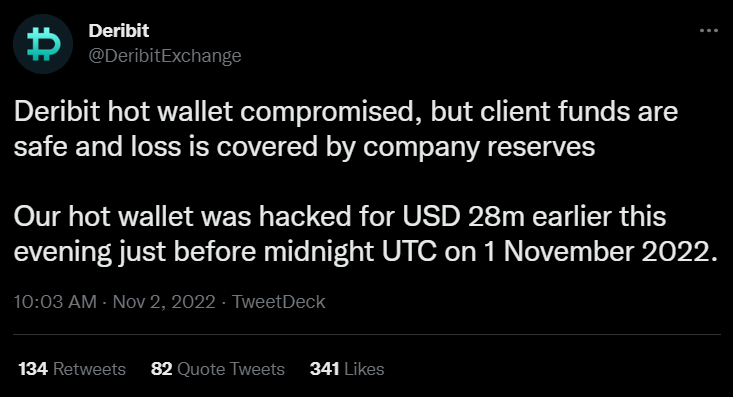Select the paragraph starting 'Our hot wallet'

(x=366, y=234)
